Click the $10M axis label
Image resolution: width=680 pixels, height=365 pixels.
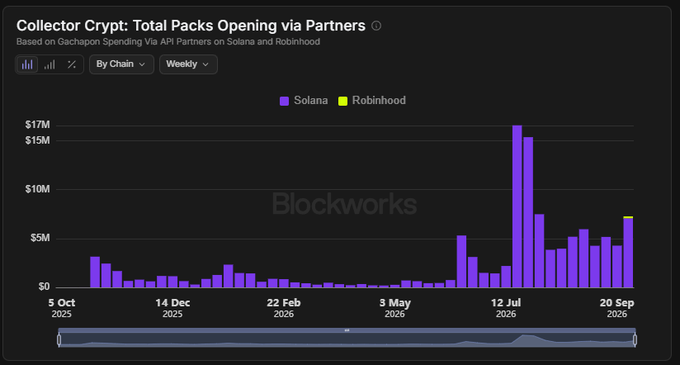[38, 189]
